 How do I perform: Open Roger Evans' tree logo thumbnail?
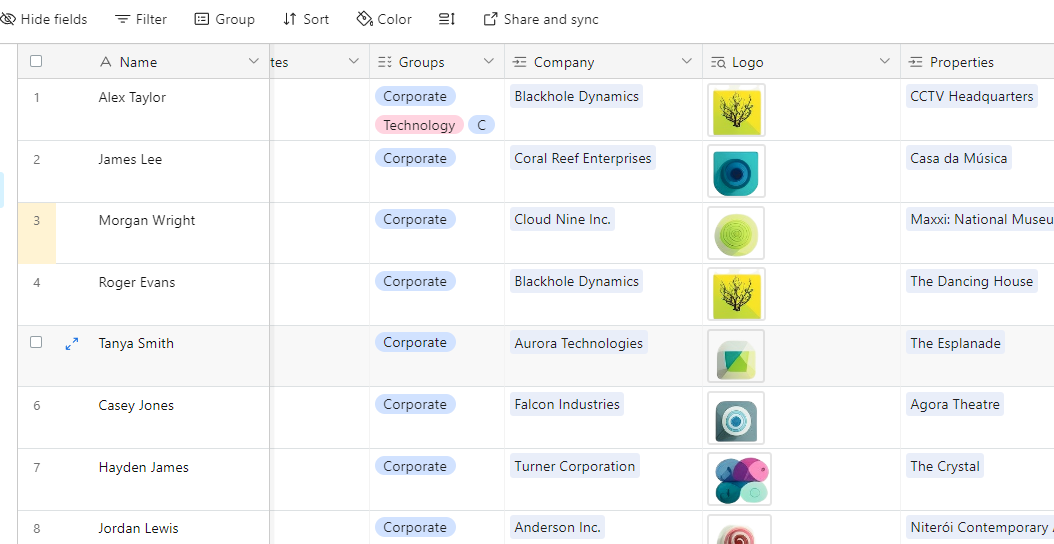pyautogui.click(x=737, y=295)
